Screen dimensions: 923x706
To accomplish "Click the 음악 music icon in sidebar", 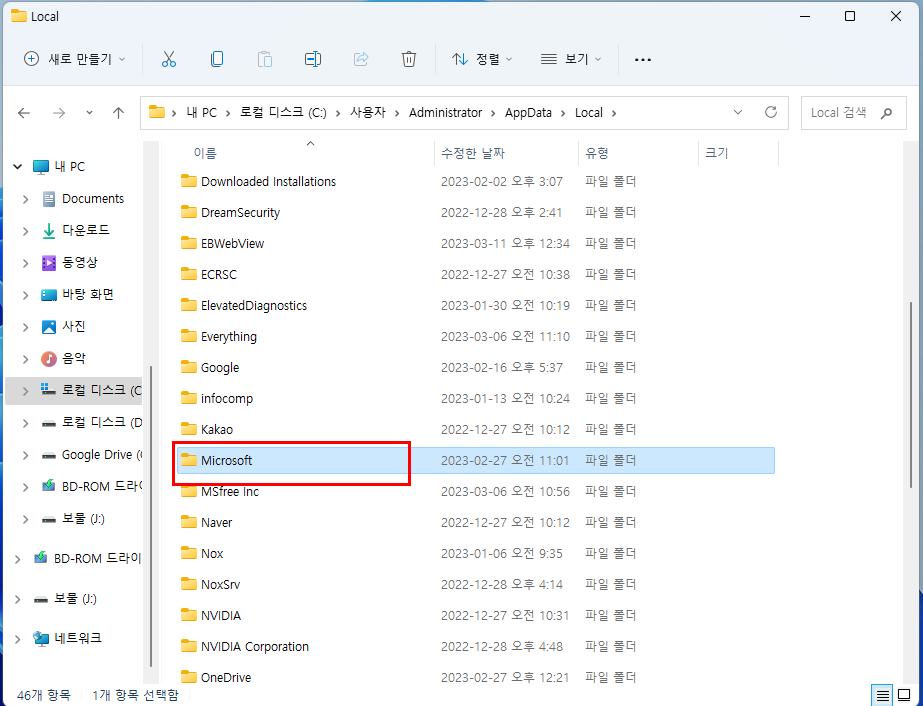I will (49, 358).
